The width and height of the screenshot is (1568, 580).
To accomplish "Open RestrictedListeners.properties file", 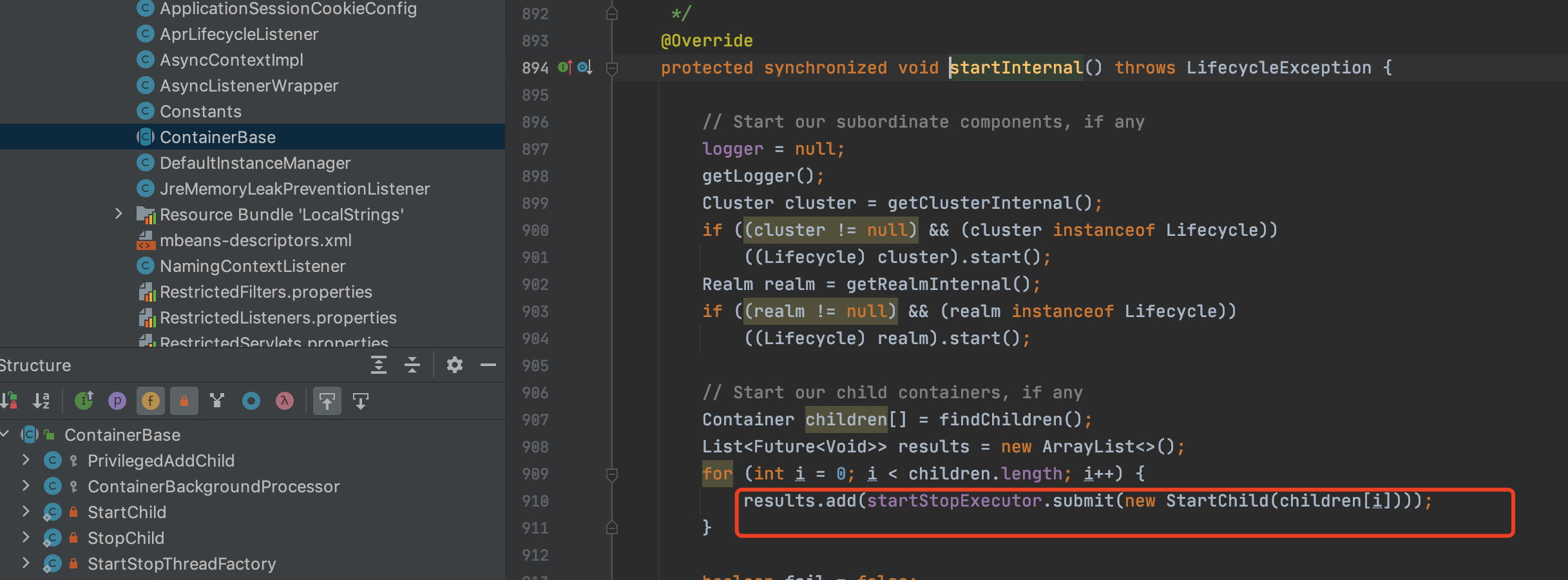I will tap(278, 318).
